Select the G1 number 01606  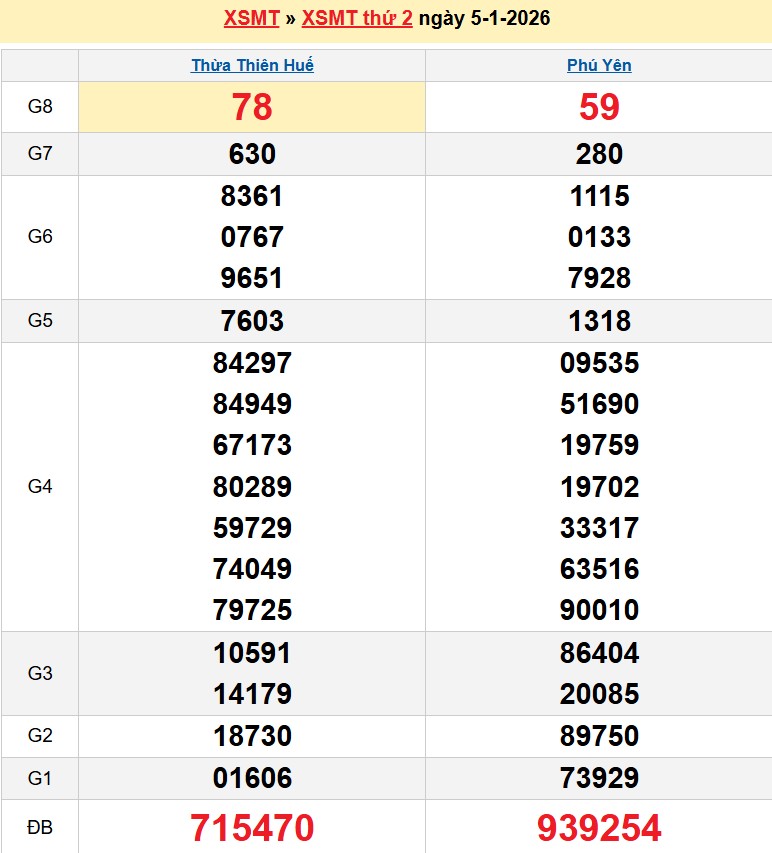click(252, 778)
